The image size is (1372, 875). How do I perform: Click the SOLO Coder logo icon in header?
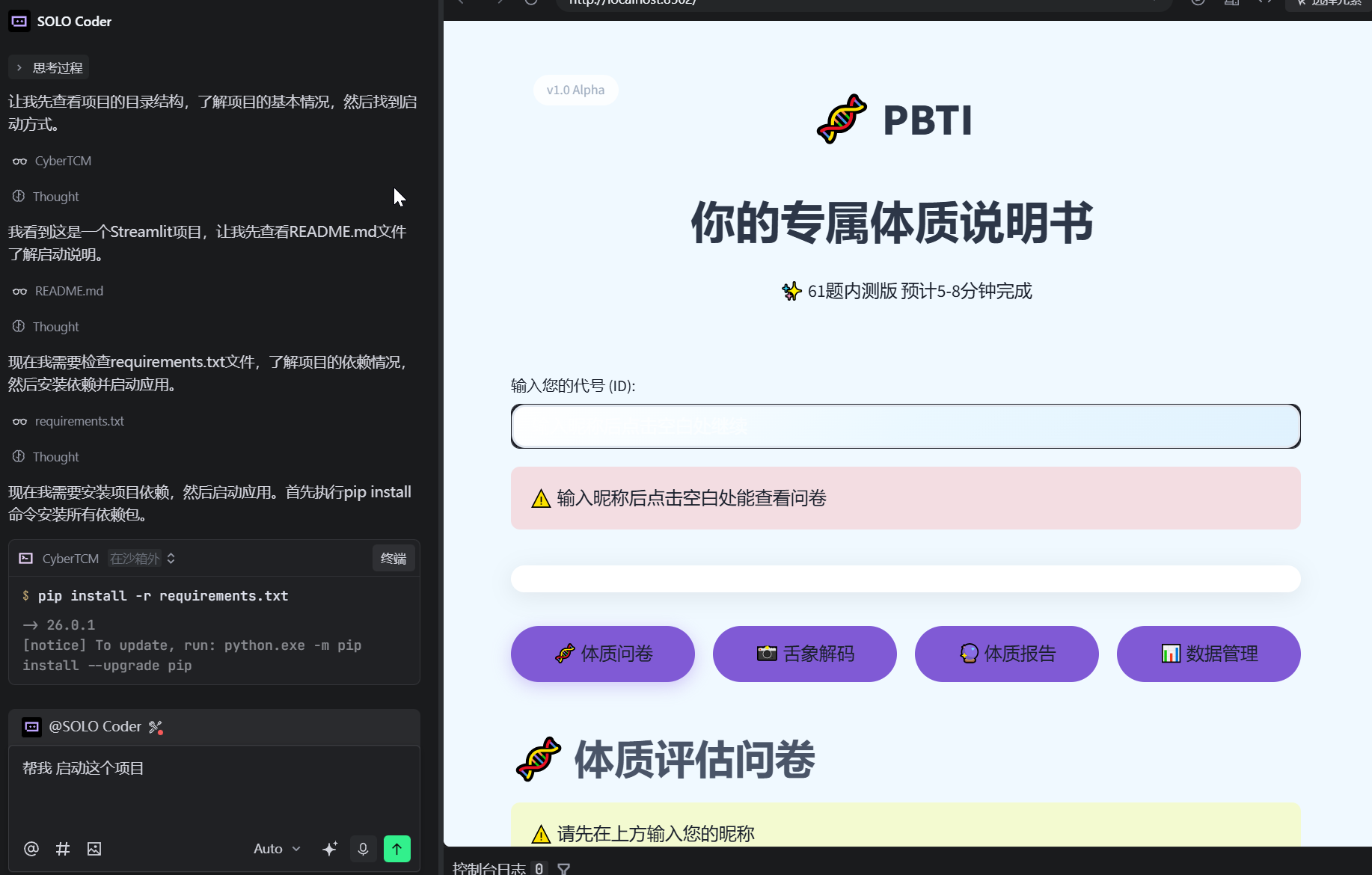(19, 21)
